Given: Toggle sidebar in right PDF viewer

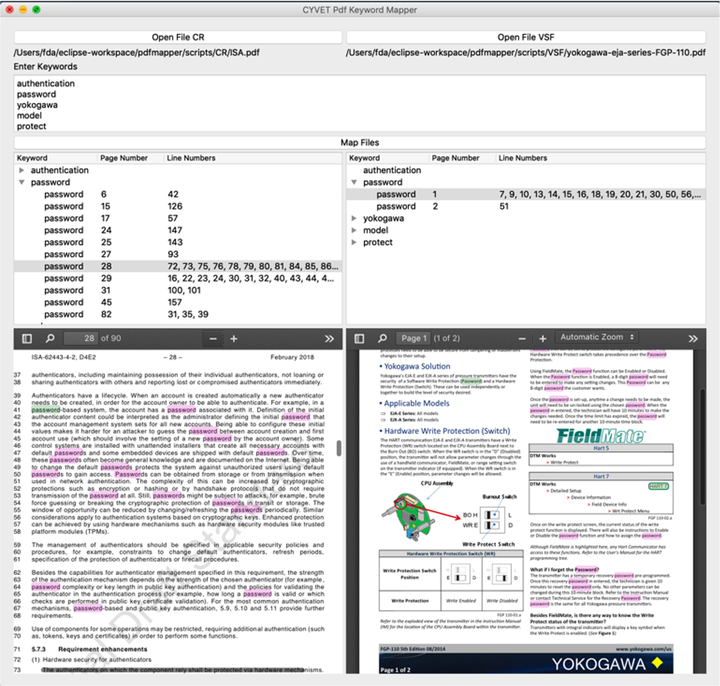Looking at the screenshot, I should (360, 338).
